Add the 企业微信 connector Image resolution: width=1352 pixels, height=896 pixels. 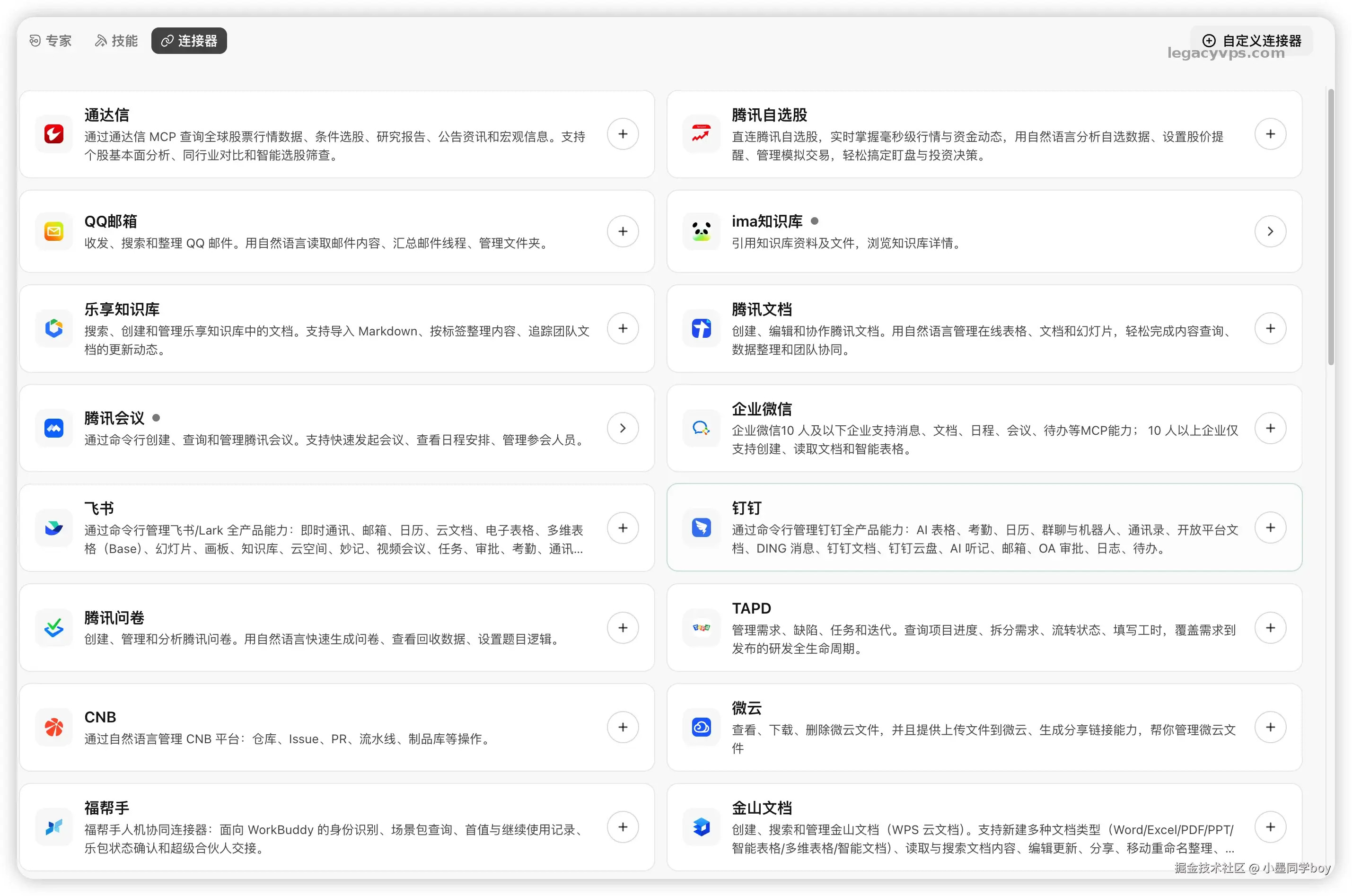coord(1270,428)
